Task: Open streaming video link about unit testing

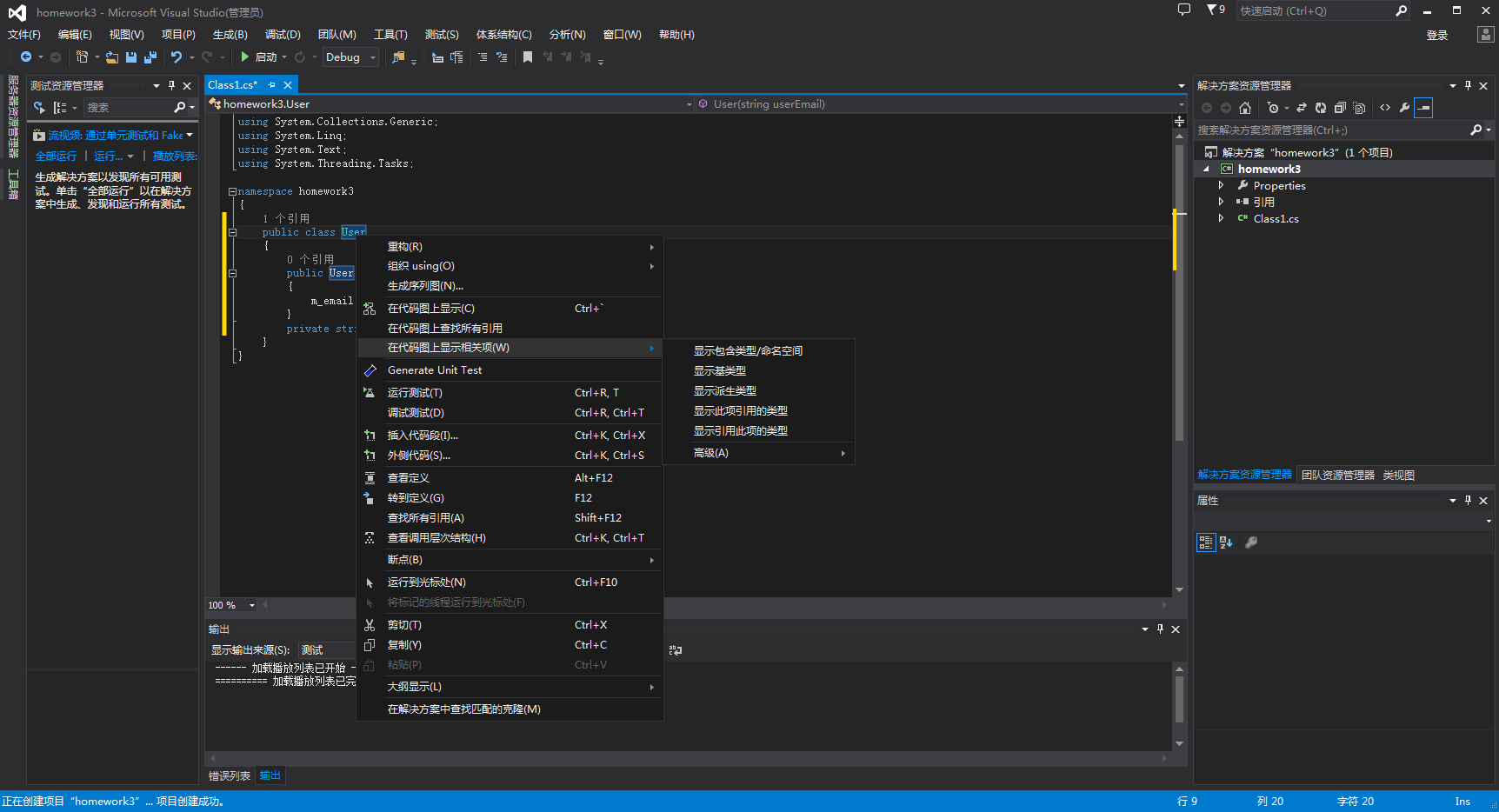Action: click(x=115, y=136)
